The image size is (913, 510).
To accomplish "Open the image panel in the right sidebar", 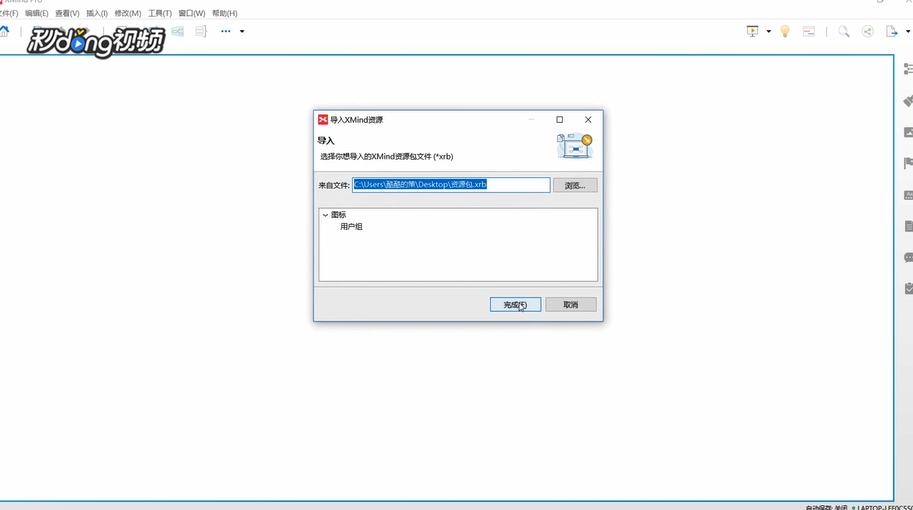I will pyautogui.click(x=908, y=132).
